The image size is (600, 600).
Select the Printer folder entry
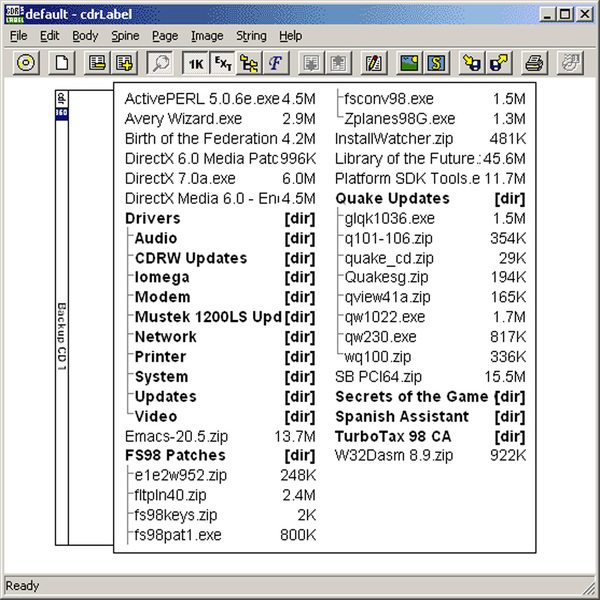click(x=225, y=357)
